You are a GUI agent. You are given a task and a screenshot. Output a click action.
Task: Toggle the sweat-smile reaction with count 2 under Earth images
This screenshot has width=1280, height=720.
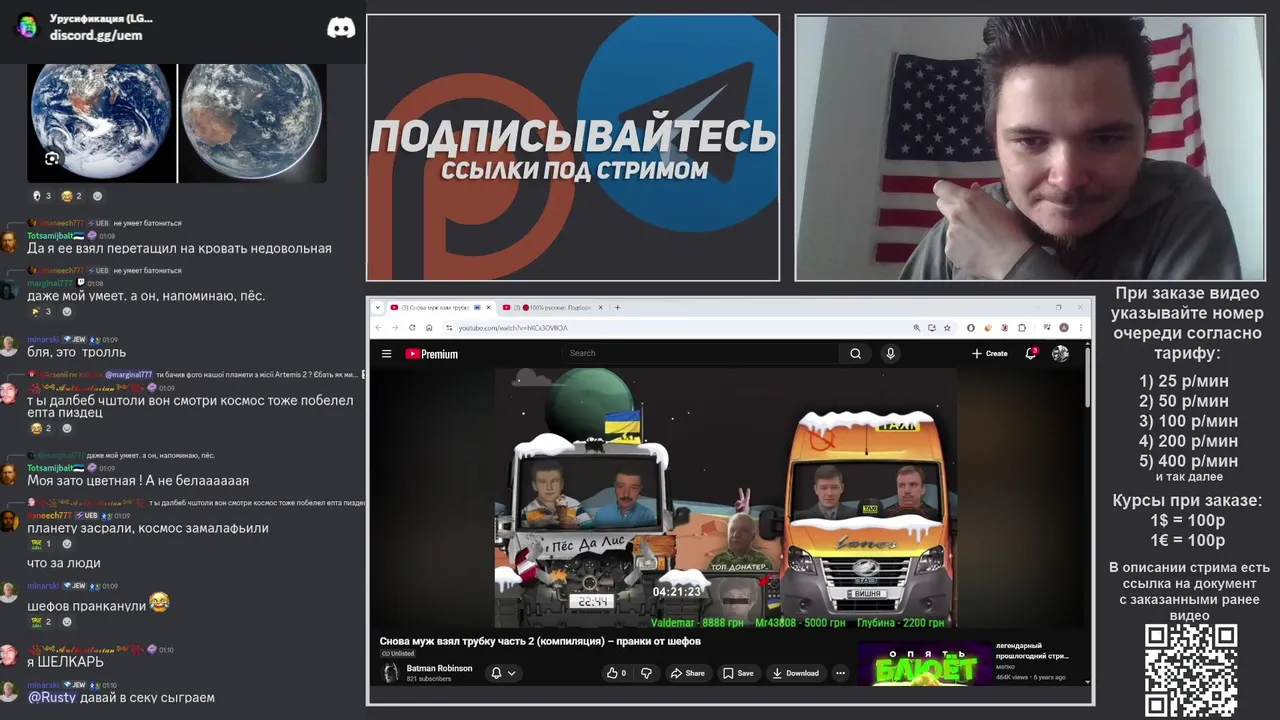(72, 196)
